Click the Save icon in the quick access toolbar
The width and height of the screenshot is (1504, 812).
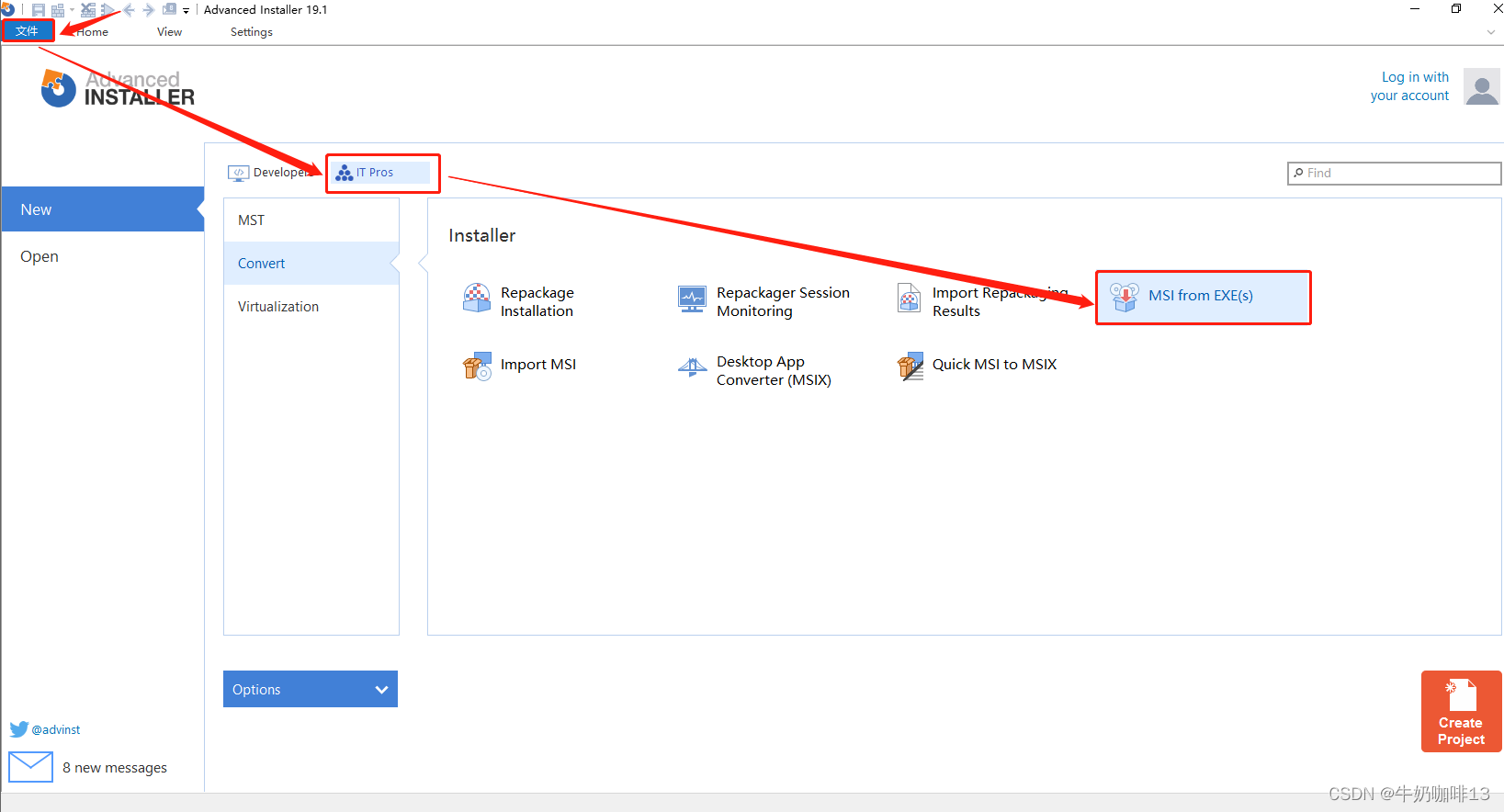(x=39, y=10)
